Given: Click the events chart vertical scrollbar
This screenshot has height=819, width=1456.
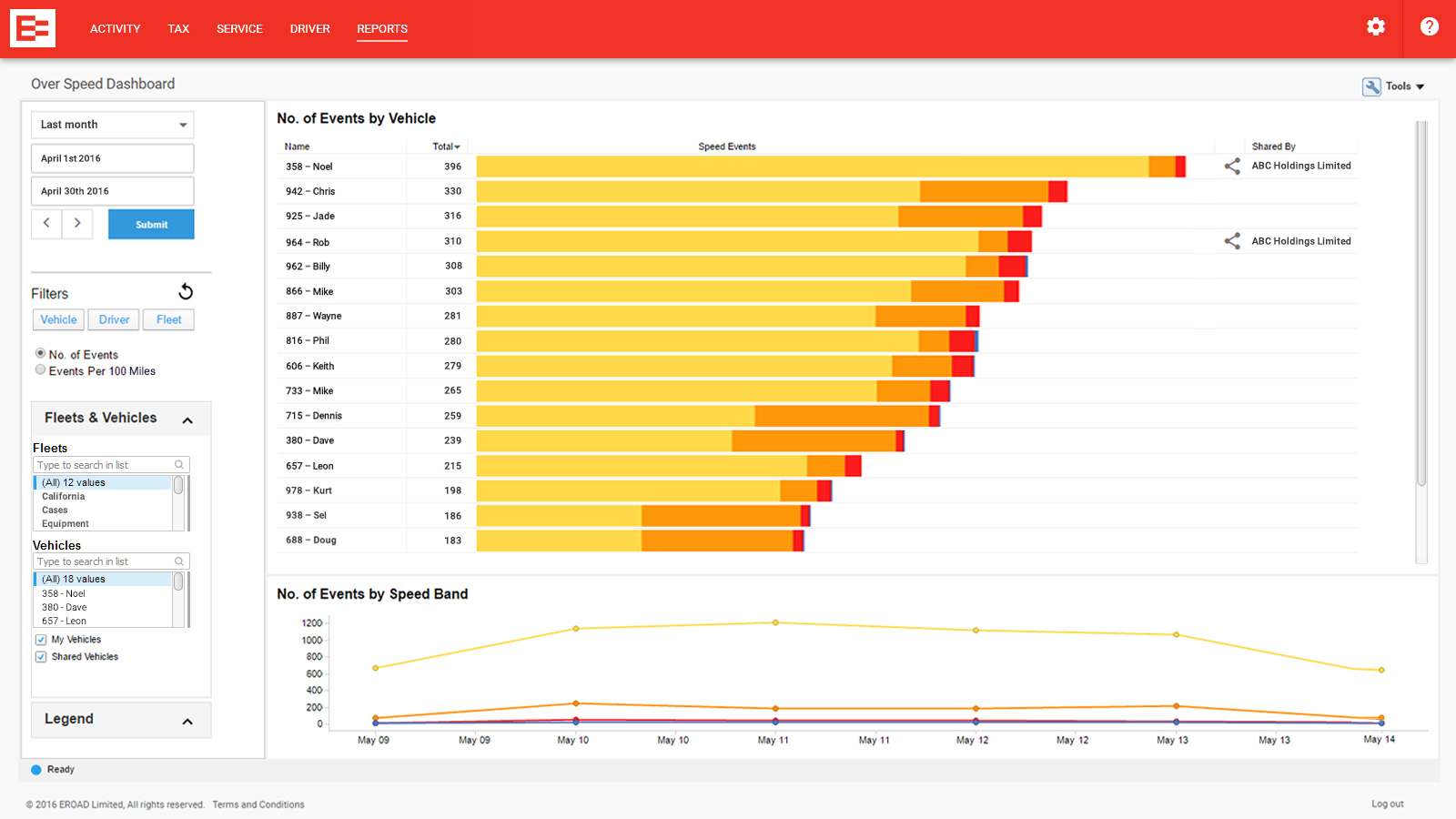Looking at the screenshot, I should tap(1421, 305).
